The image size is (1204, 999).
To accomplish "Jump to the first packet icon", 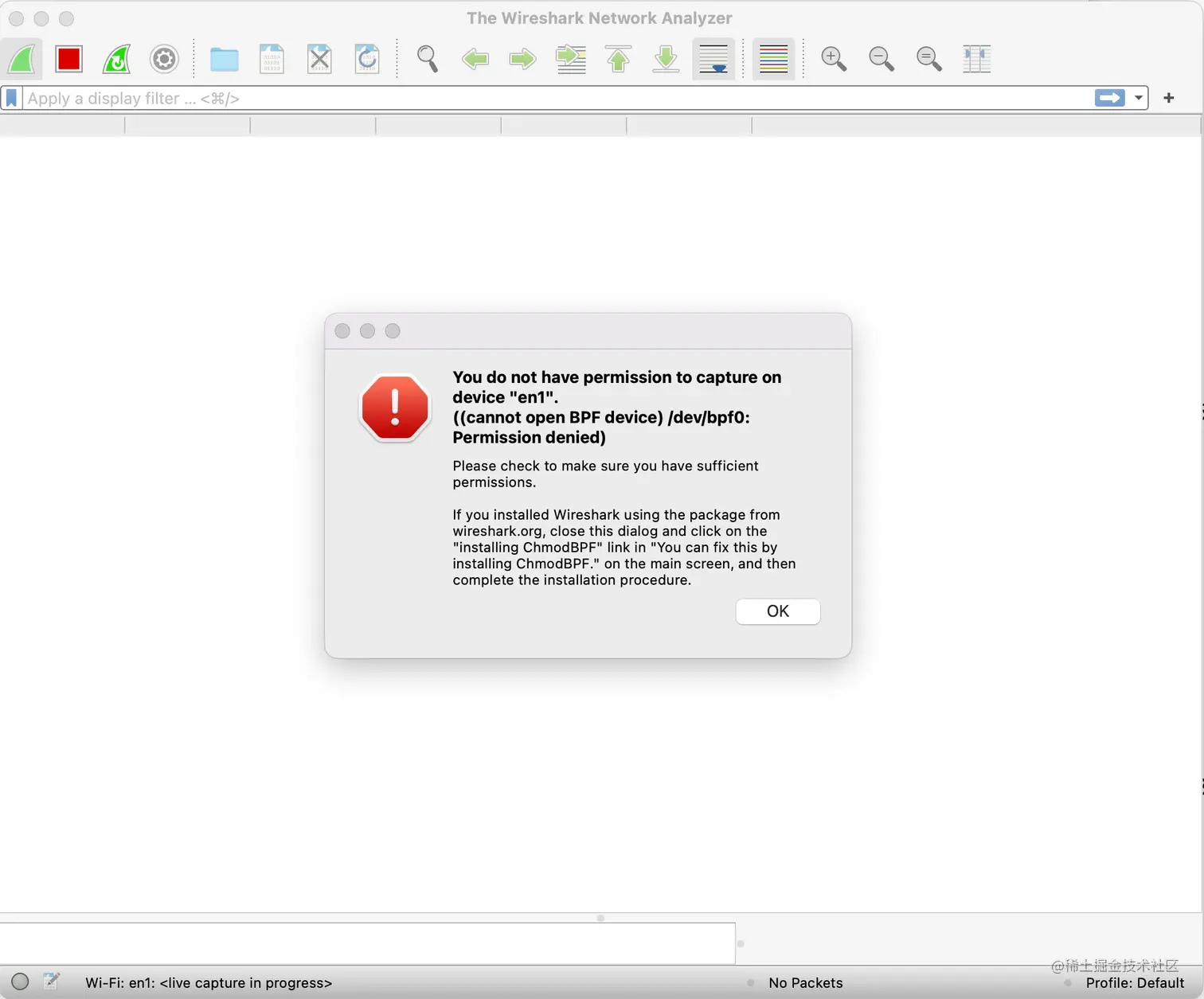I will click(619, 59).
